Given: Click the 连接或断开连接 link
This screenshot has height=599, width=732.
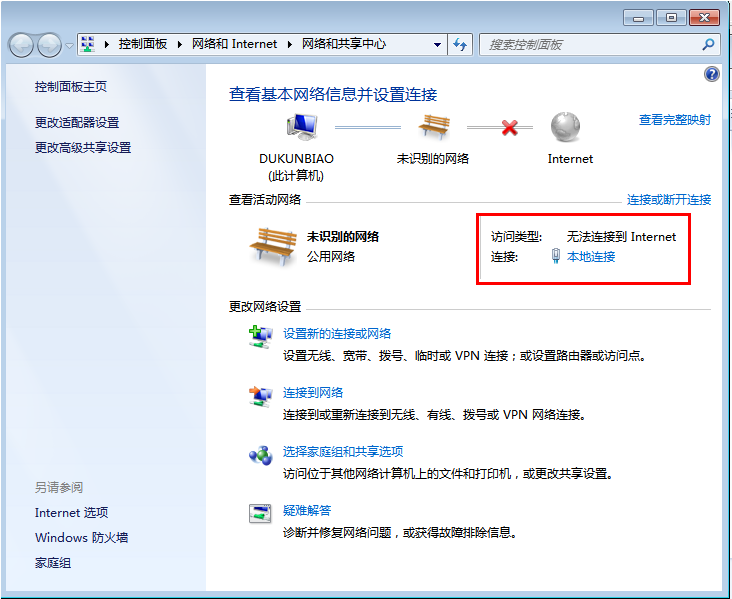Looking at the screenshot, I should [669, 200].
